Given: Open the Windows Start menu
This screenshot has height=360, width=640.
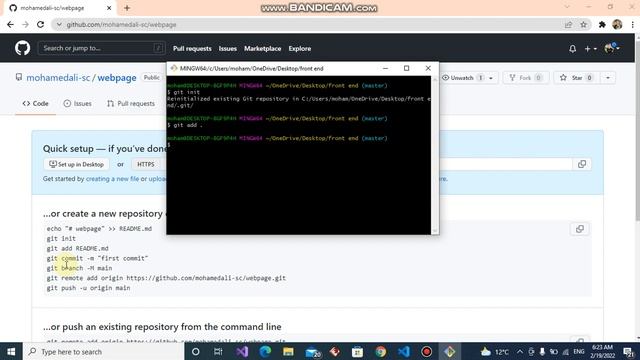Looking at the screenshot, I should click(11, 351).
